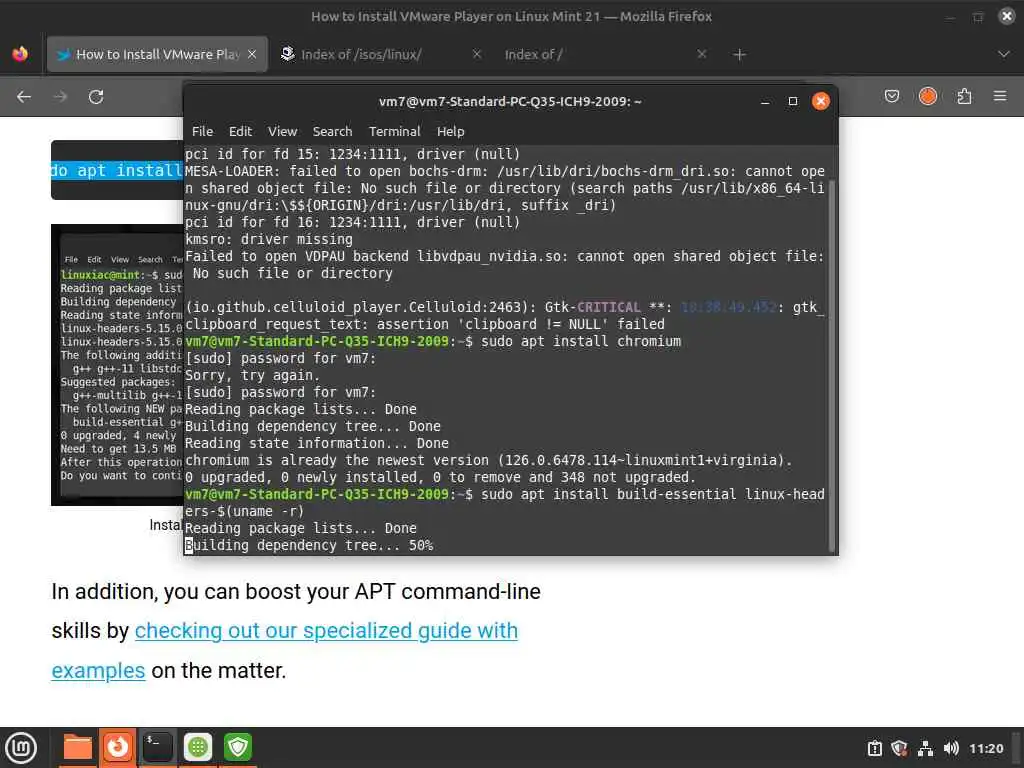The width and height of the screenshot is (1024, 768).
Task: Open the orange Firefox account icon
Action: pos(927,97)
